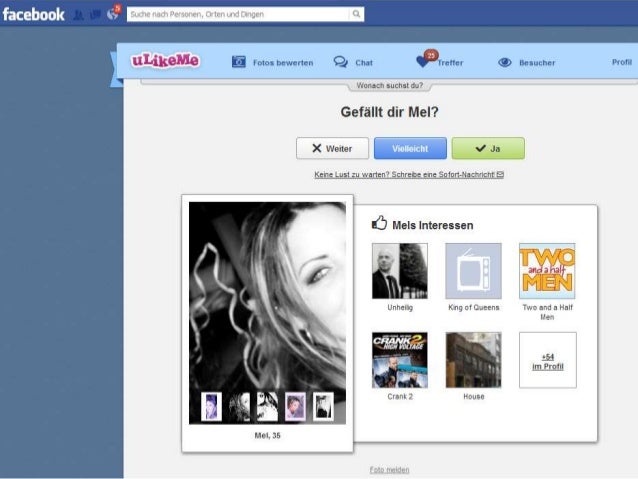Select the third small photo thumbnail
Screen dimensions: 638x479
(267, 406)
